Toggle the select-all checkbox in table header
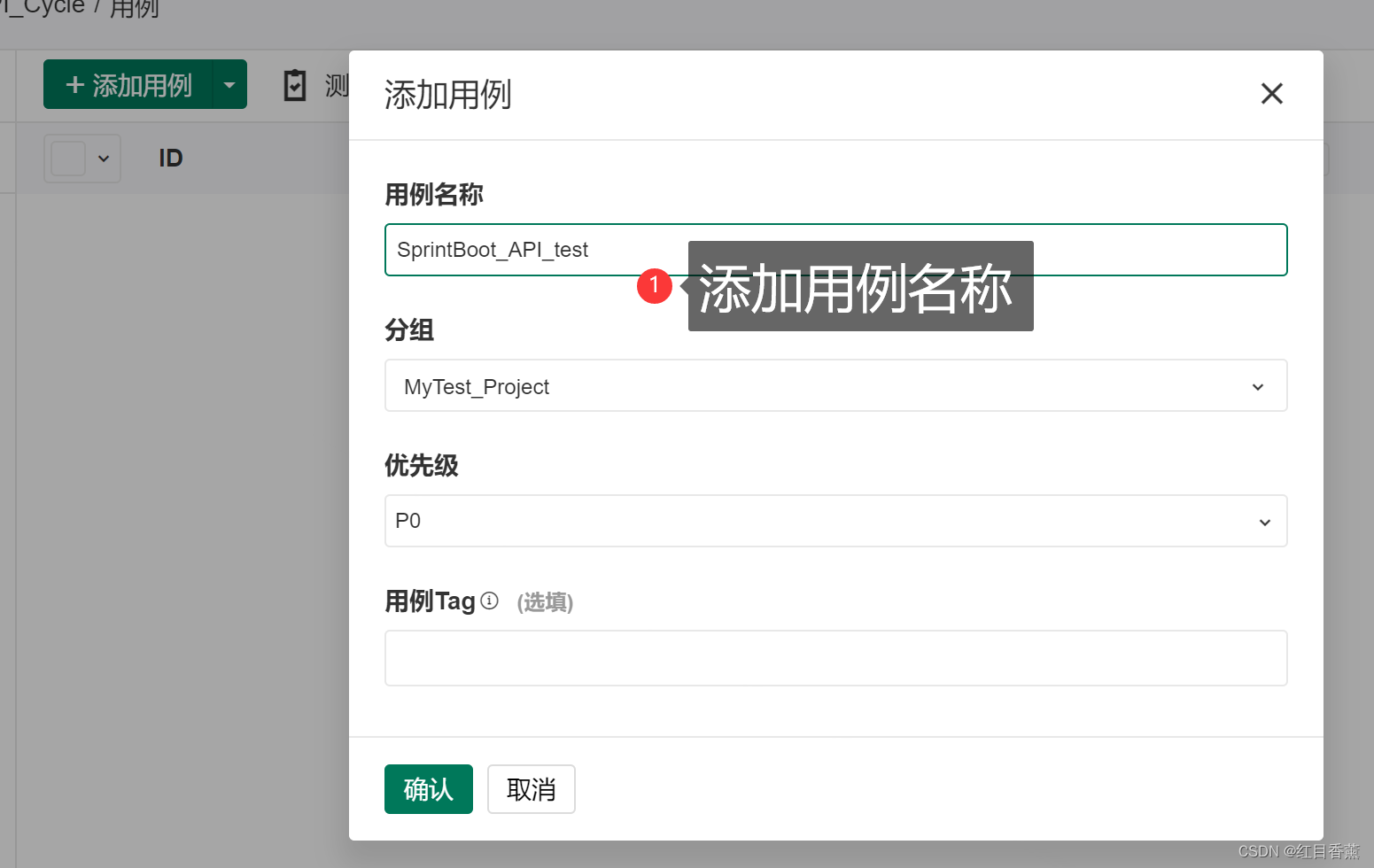 [x=68, y=159]
